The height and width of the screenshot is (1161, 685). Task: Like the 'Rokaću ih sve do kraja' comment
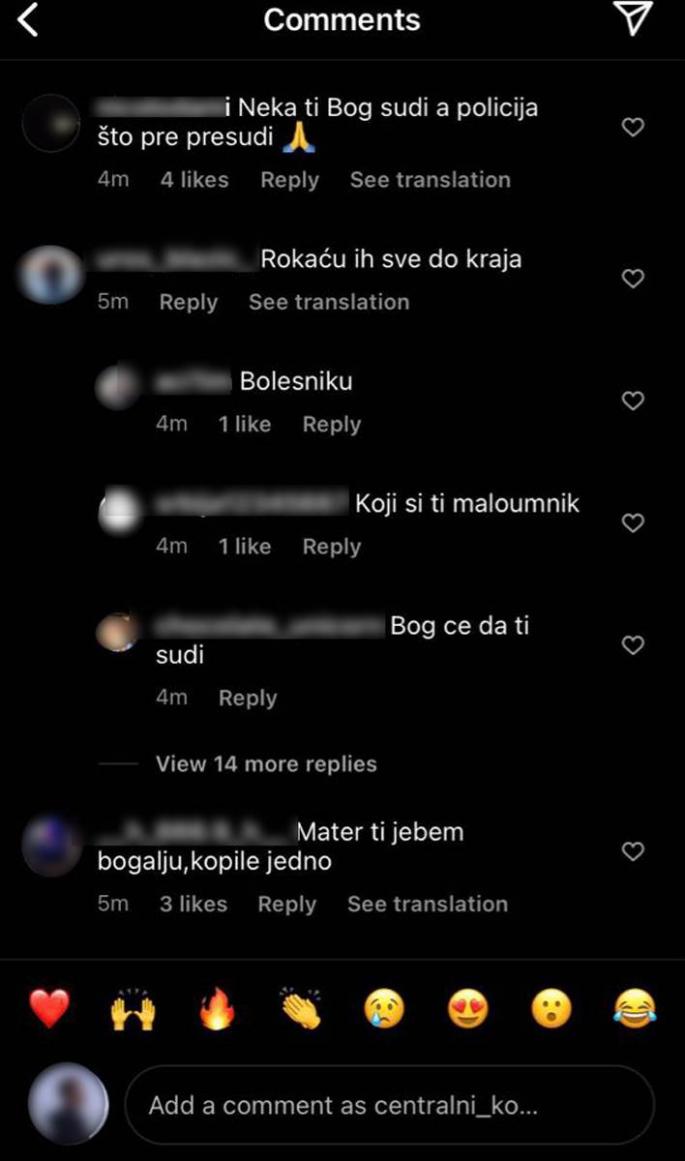(632, 278)
